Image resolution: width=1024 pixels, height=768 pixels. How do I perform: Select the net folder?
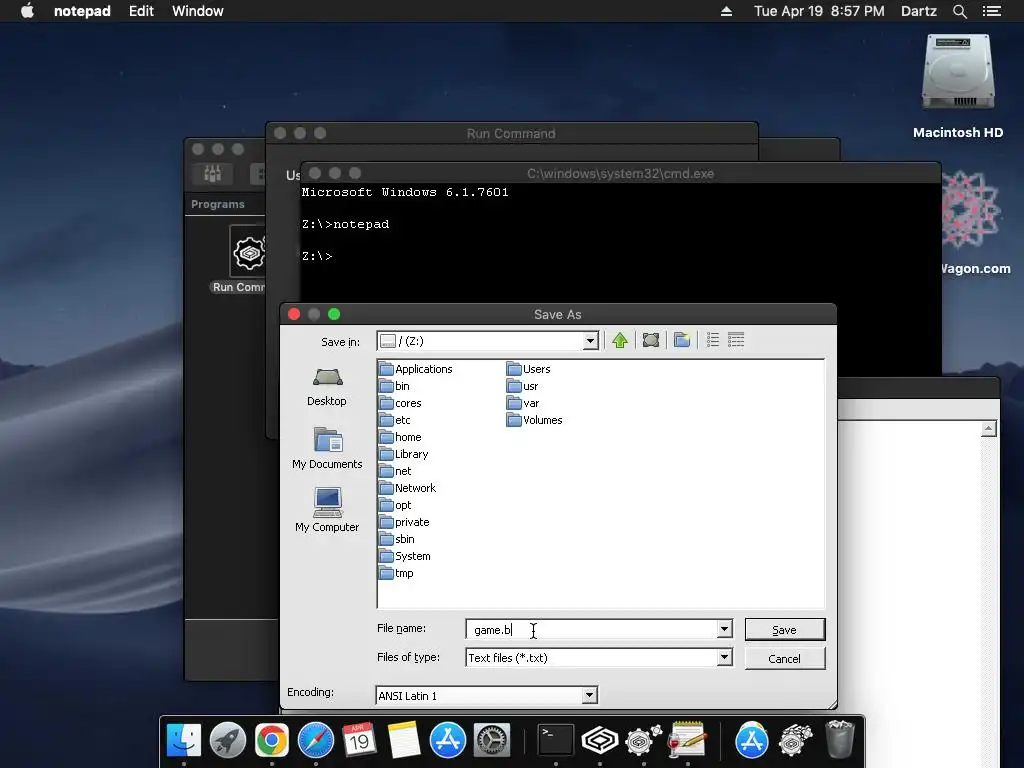tap(396, 471)
